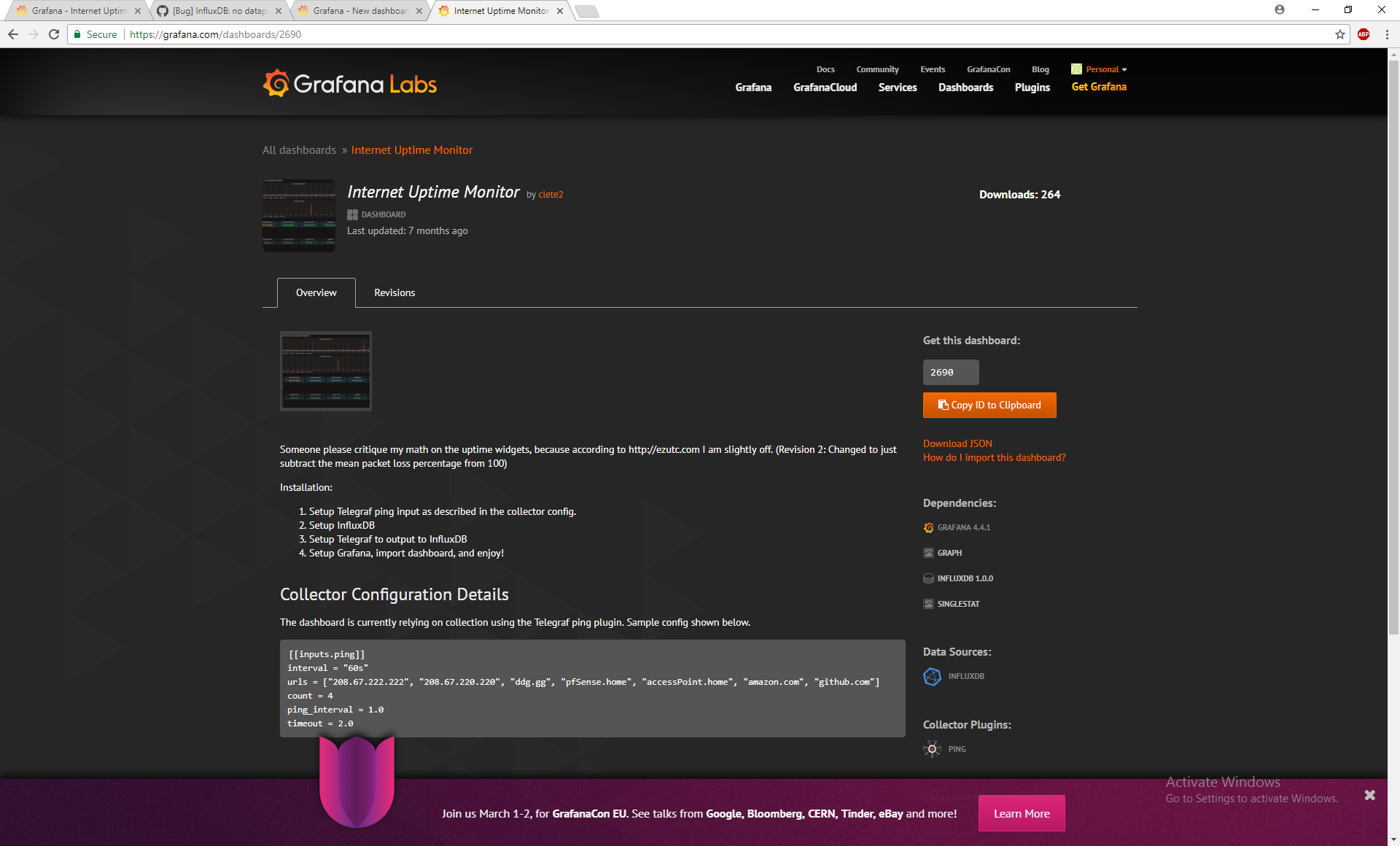Click the AdBlock Plus extension icon
The image size is (1400, 846).
(1364, 34)
